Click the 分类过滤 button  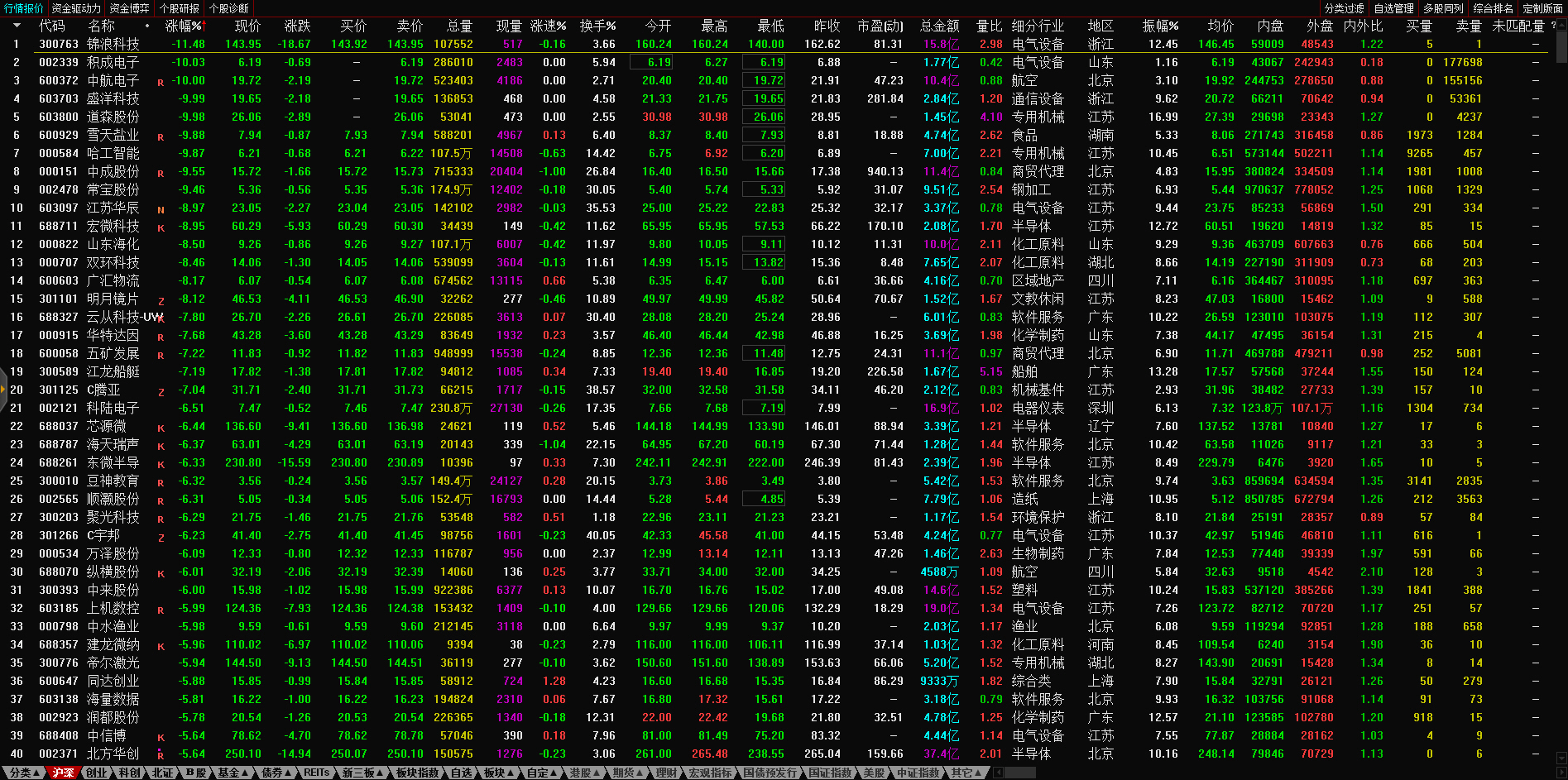tap(1344, 8)
